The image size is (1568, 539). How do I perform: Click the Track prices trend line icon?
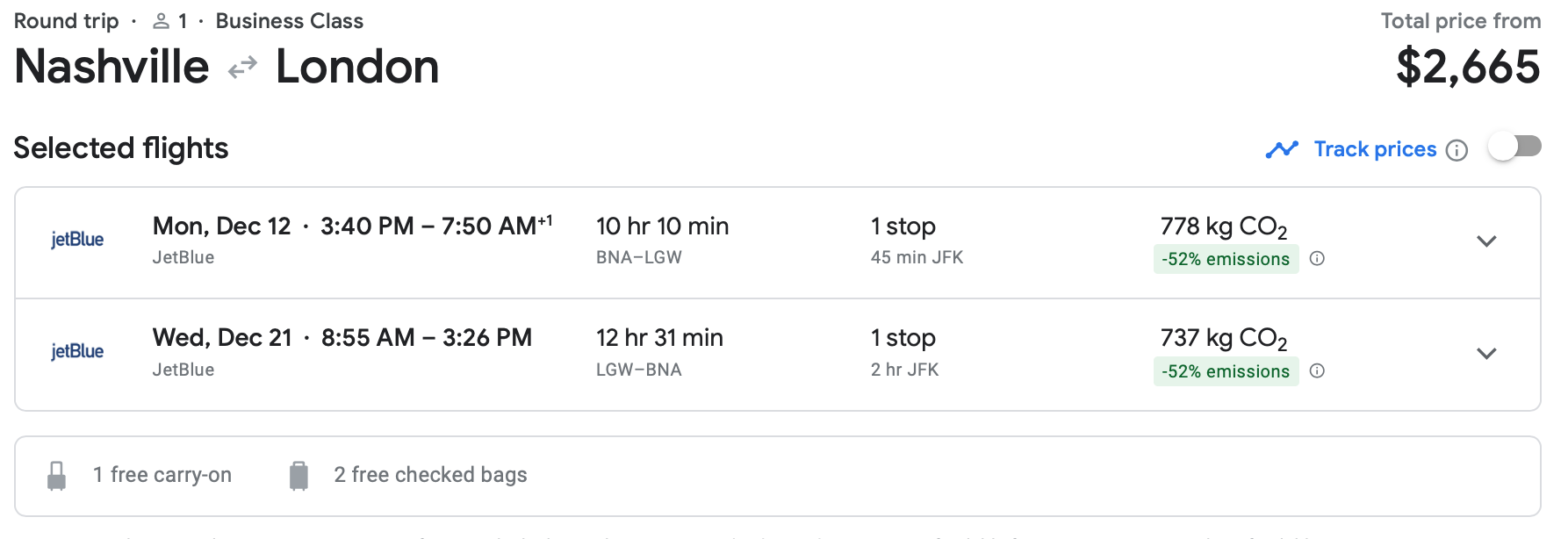(x=1282, y=149)
